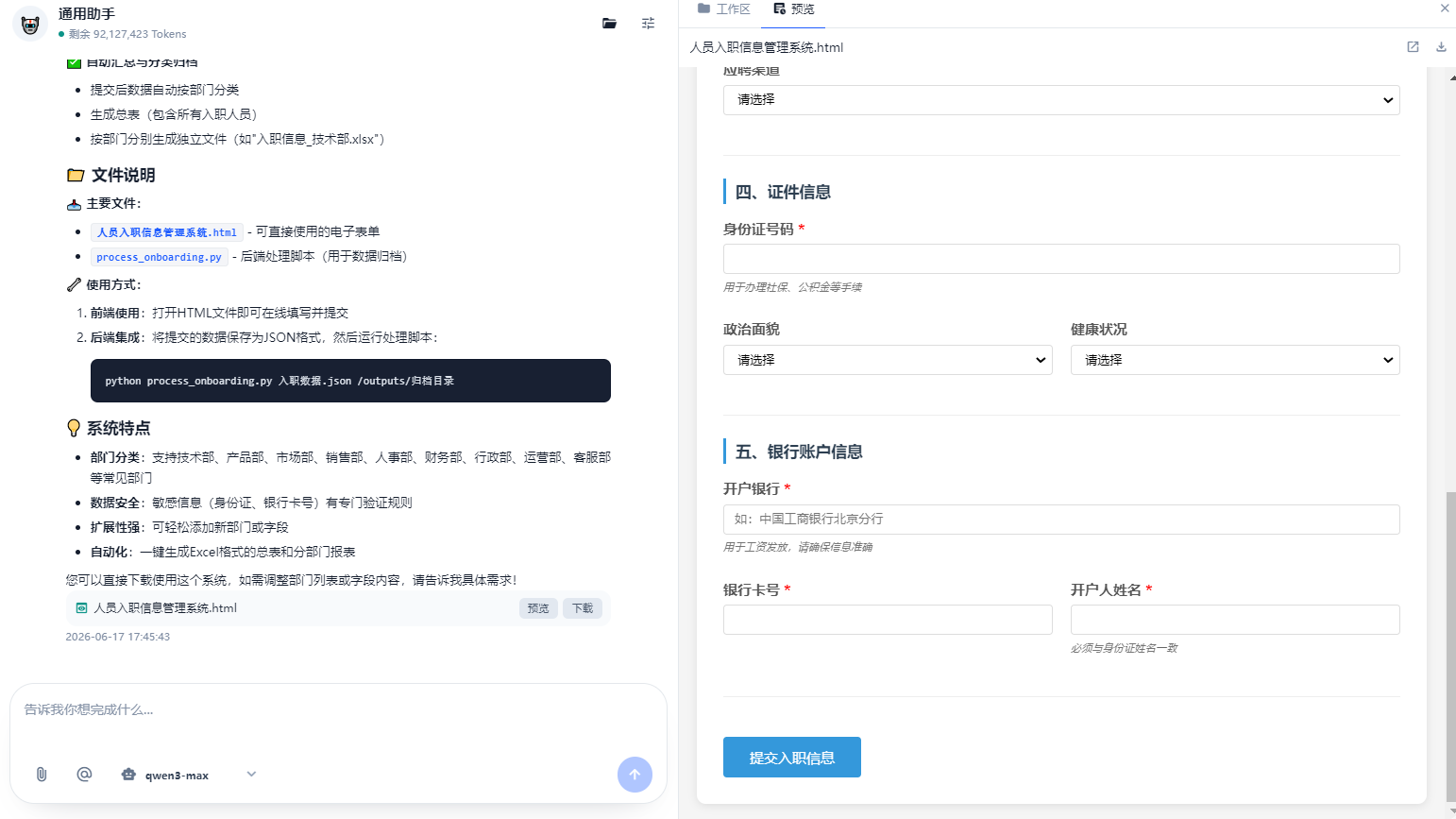Viewport: 1456px width, 819px height.
Task: Open preview in new window icon
Action: tap(1413, 47)
